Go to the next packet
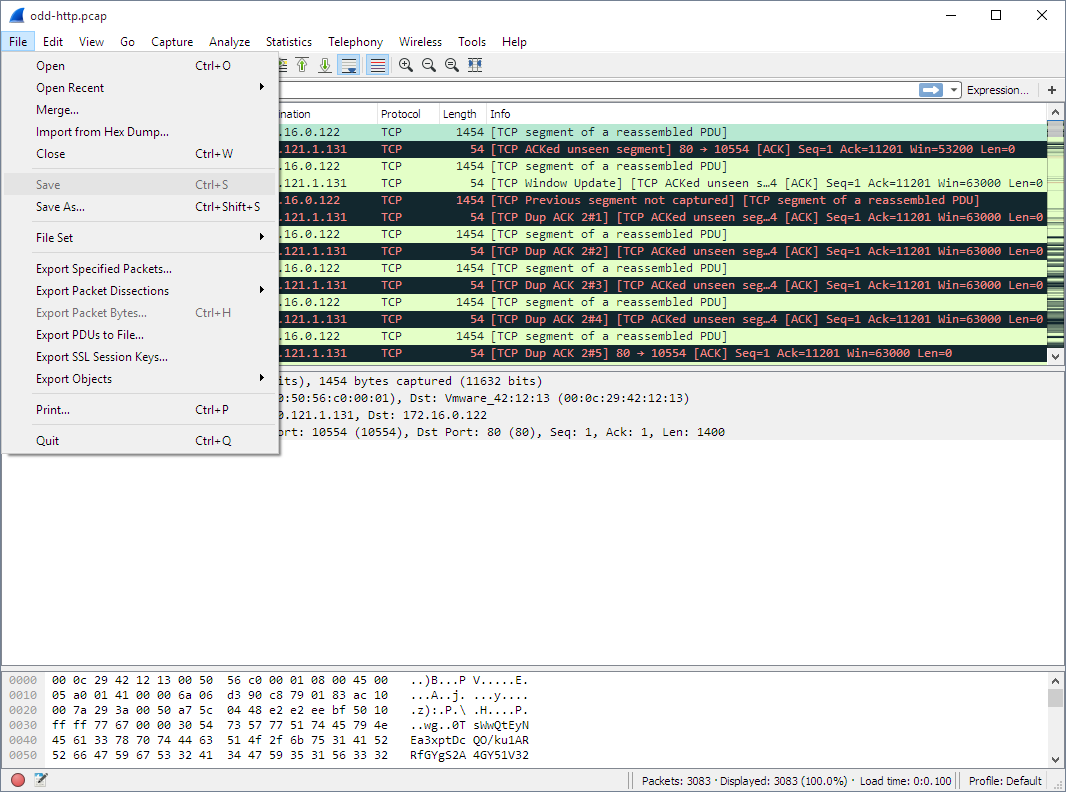 coord(326,65)
